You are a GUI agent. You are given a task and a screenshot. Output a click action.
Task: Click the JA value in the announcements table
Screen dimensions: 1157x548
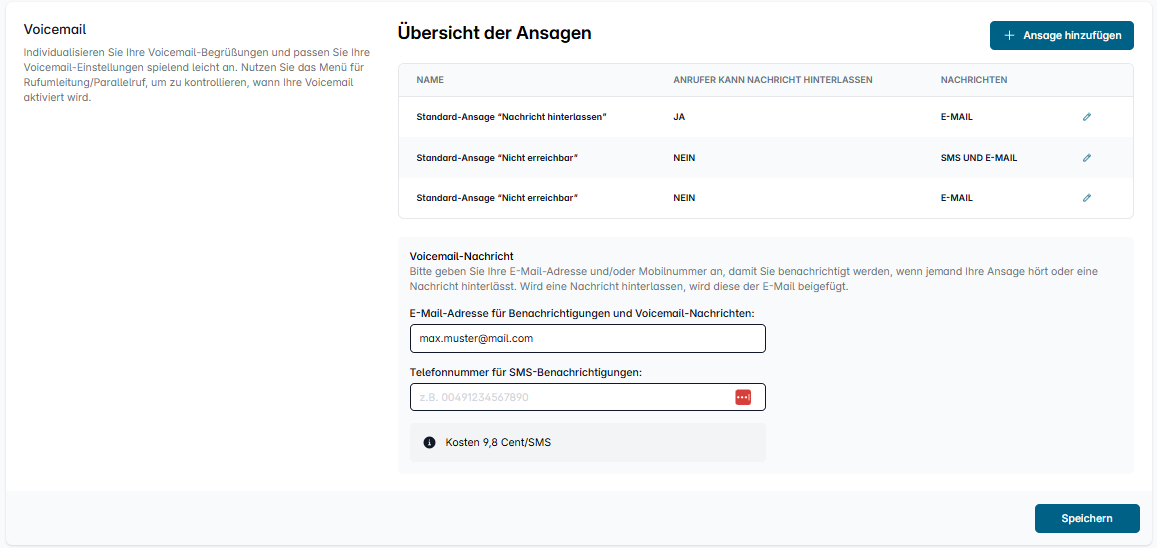click(x=679, y=117)
